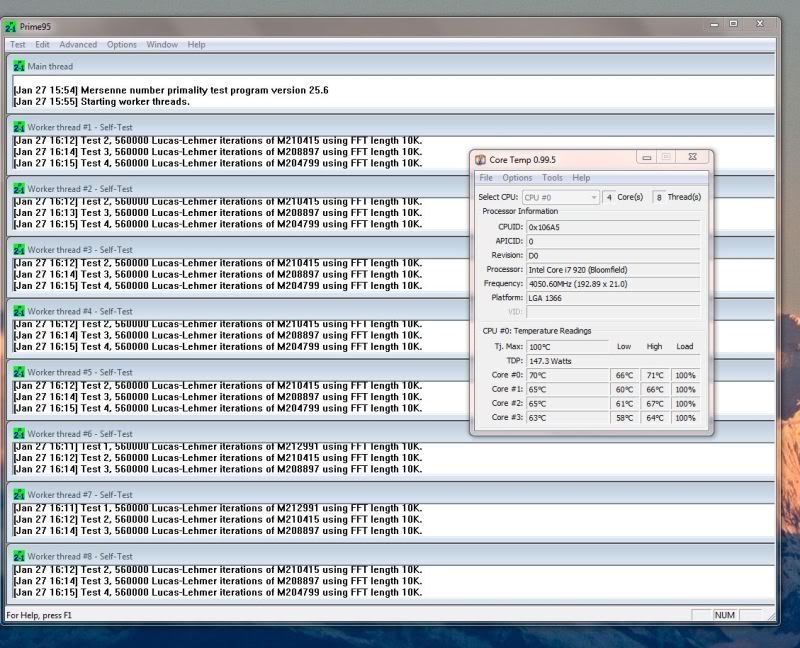Open the Window menu in Prime95

tap(162, 44)
